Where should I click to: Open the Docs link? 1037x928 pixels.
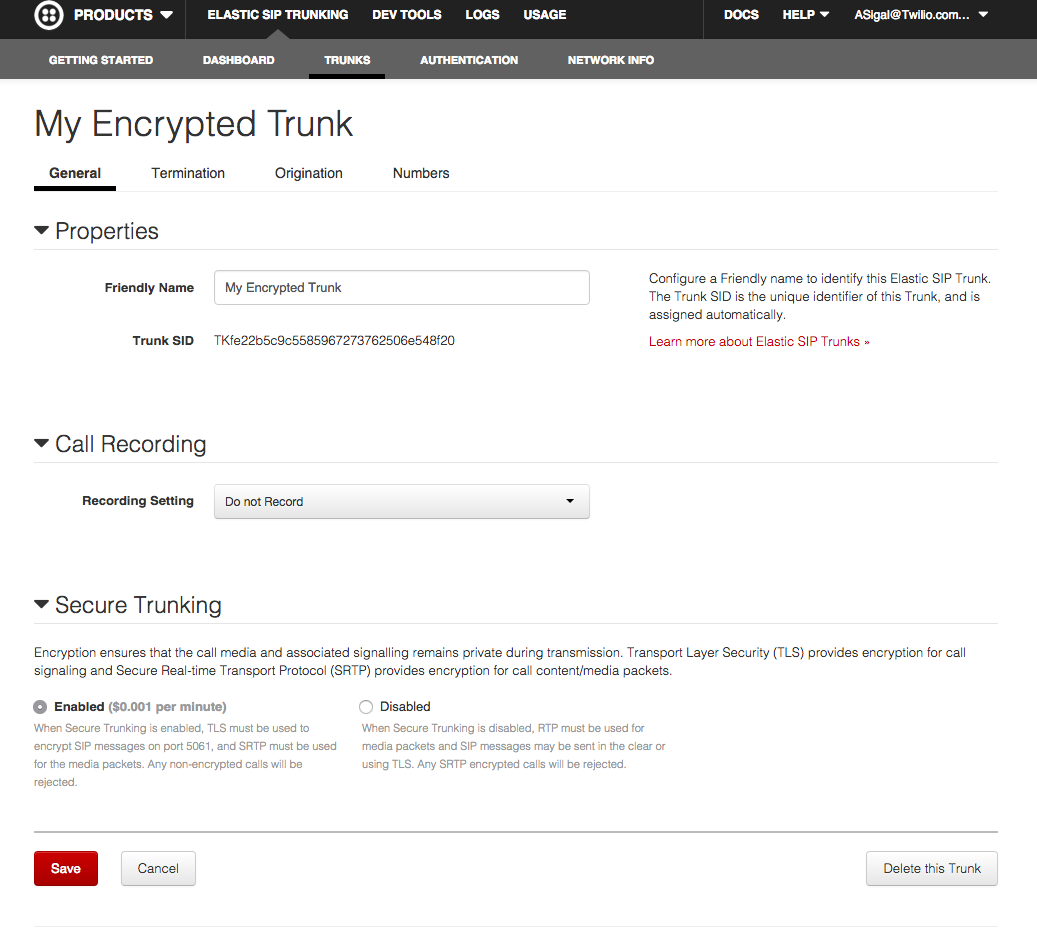(741, 15)
